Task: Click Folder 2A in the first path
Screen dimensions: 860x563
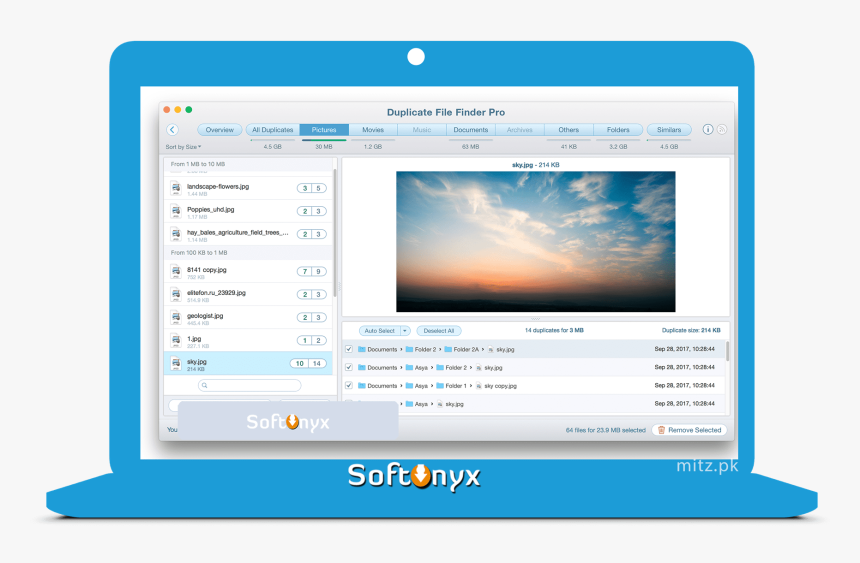Action: click(466, 349)
